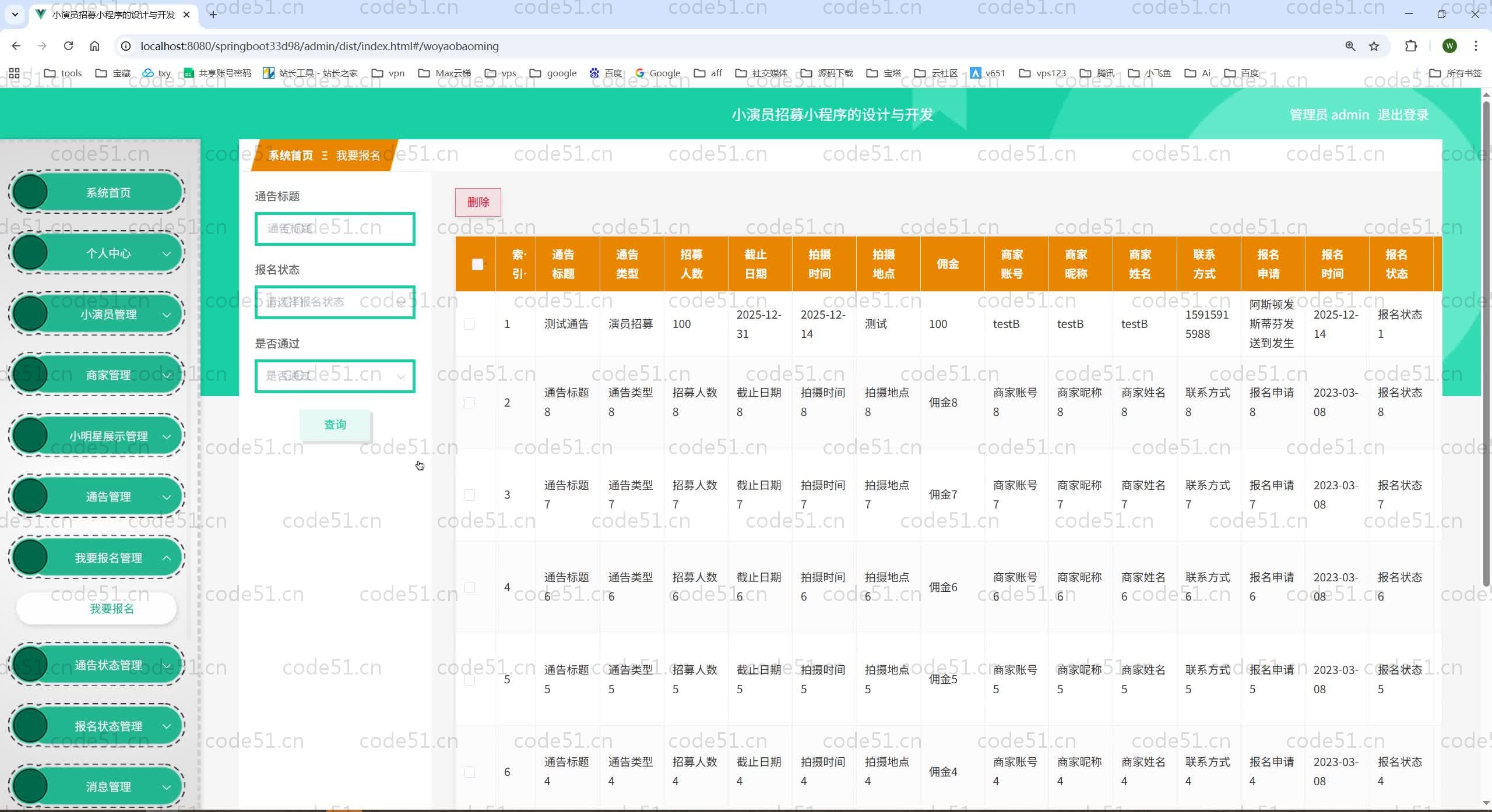1492x812 pixels.
Task: Toggle the select-all checkbox in table header
Action: (477, 264)
